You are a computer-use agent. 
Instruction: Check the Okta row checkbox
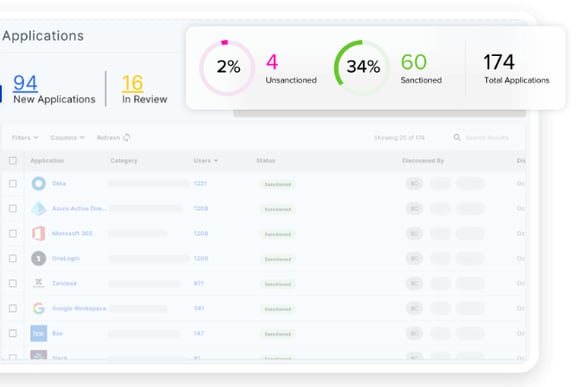pyautogui.click(x=13, y=183)
